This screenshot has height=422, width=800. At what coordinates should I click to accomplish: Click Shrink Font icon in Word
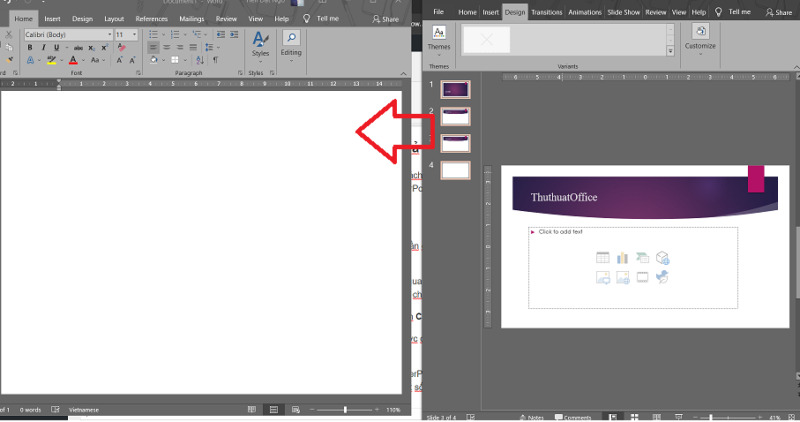[132, 60]
